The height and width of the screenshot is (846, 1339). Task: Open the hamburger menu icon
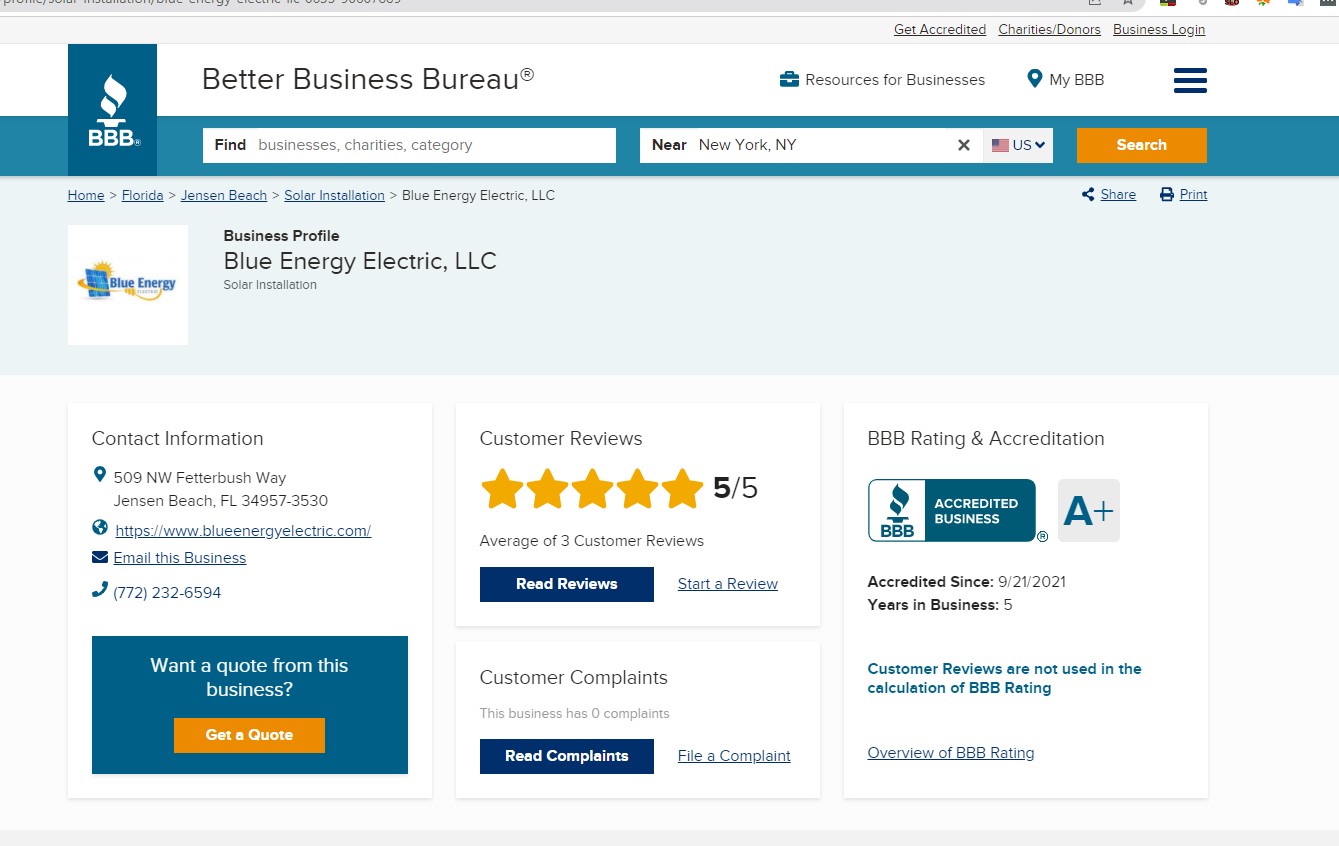click(1190, 80)
